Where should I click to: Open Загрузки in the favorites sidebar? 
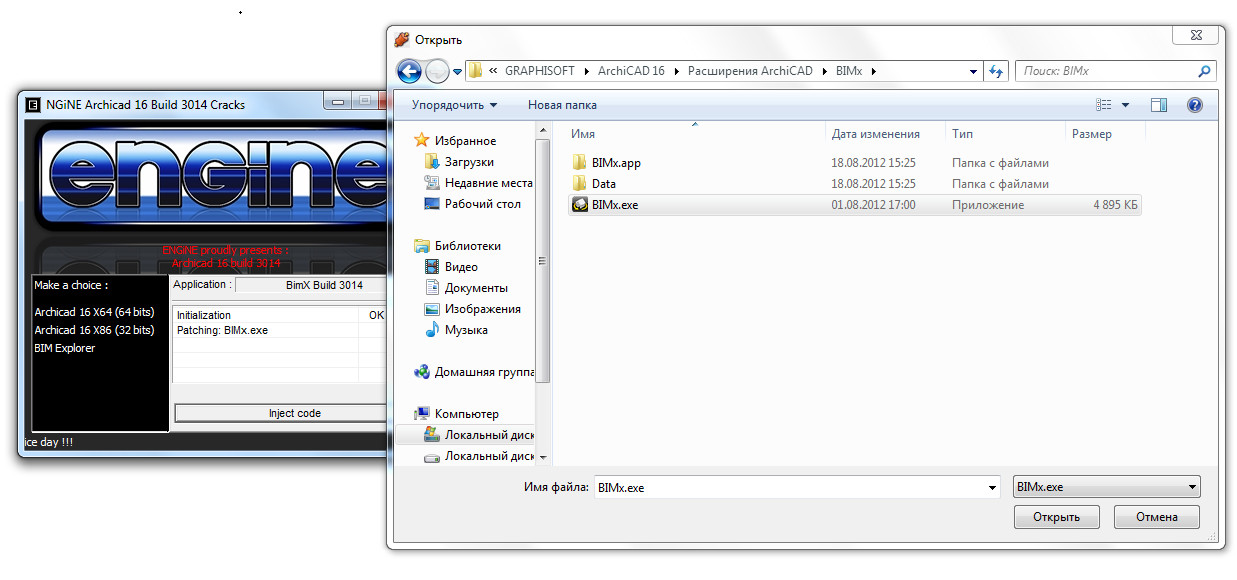[468, 162]
